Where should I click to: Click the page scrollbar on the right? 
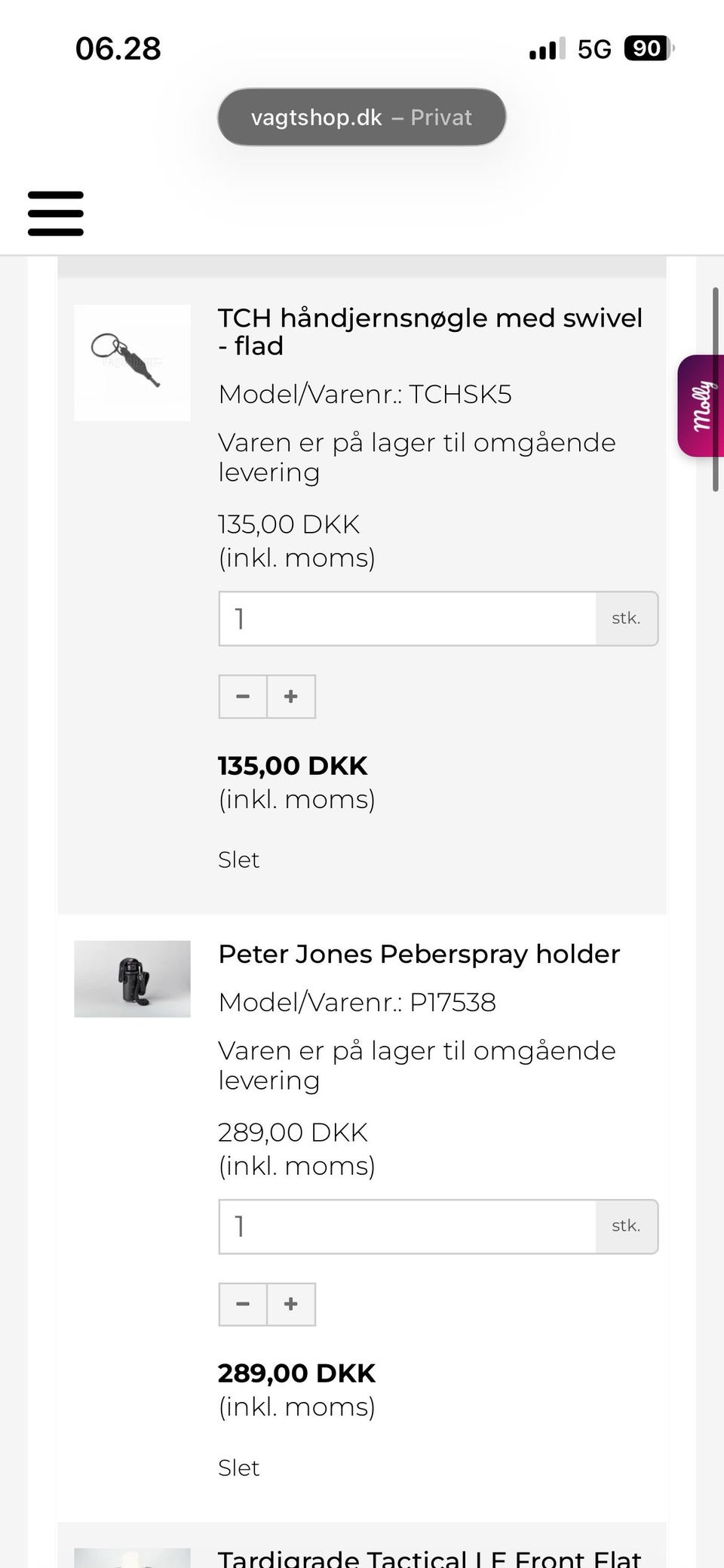click(x=715, y=389)
